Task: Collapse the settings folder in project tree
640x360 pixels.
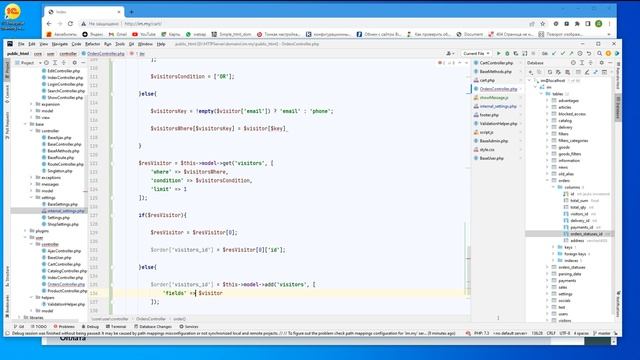Action: [x=31, y=198]
